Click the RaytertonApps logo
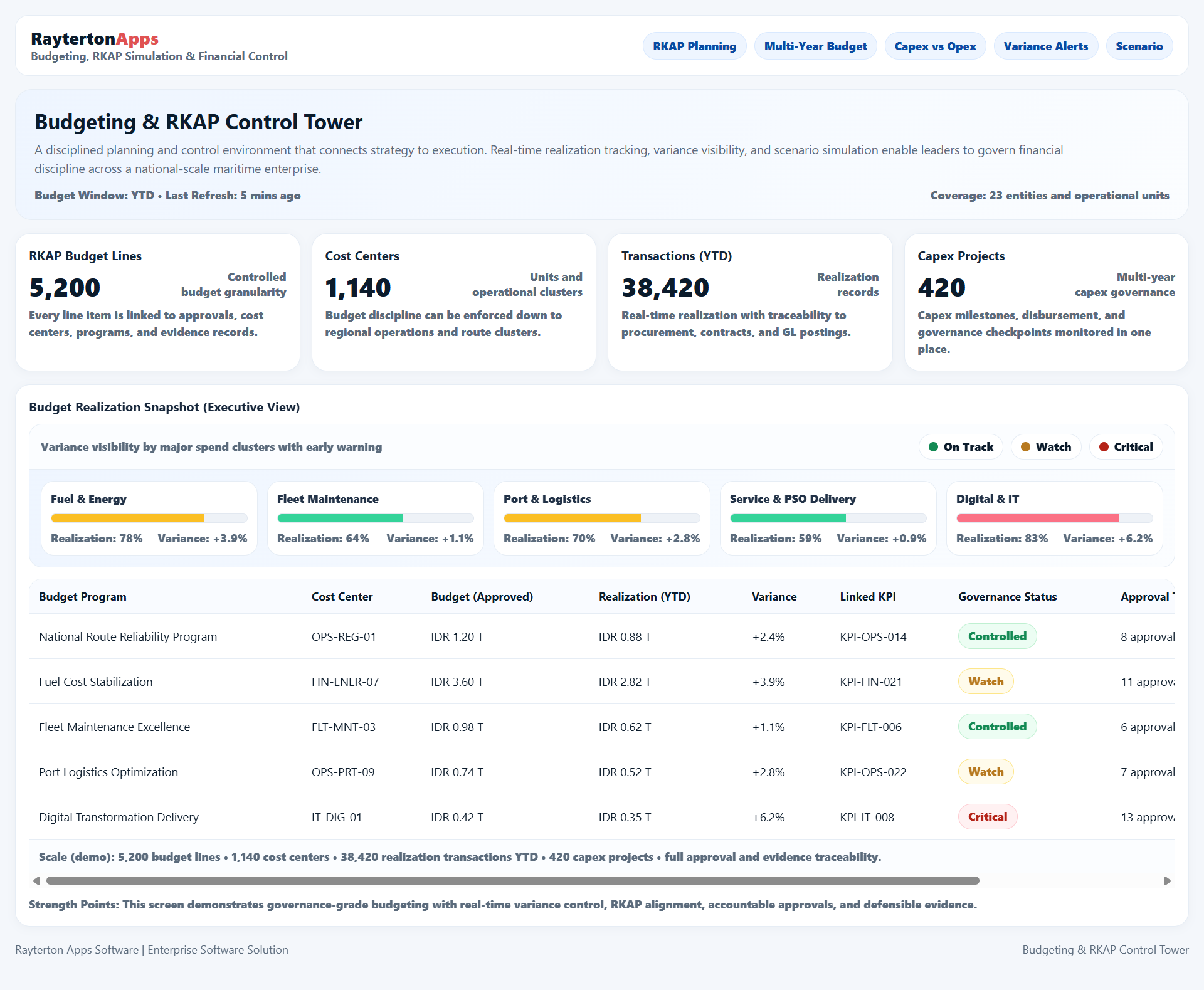 point(95,39)
